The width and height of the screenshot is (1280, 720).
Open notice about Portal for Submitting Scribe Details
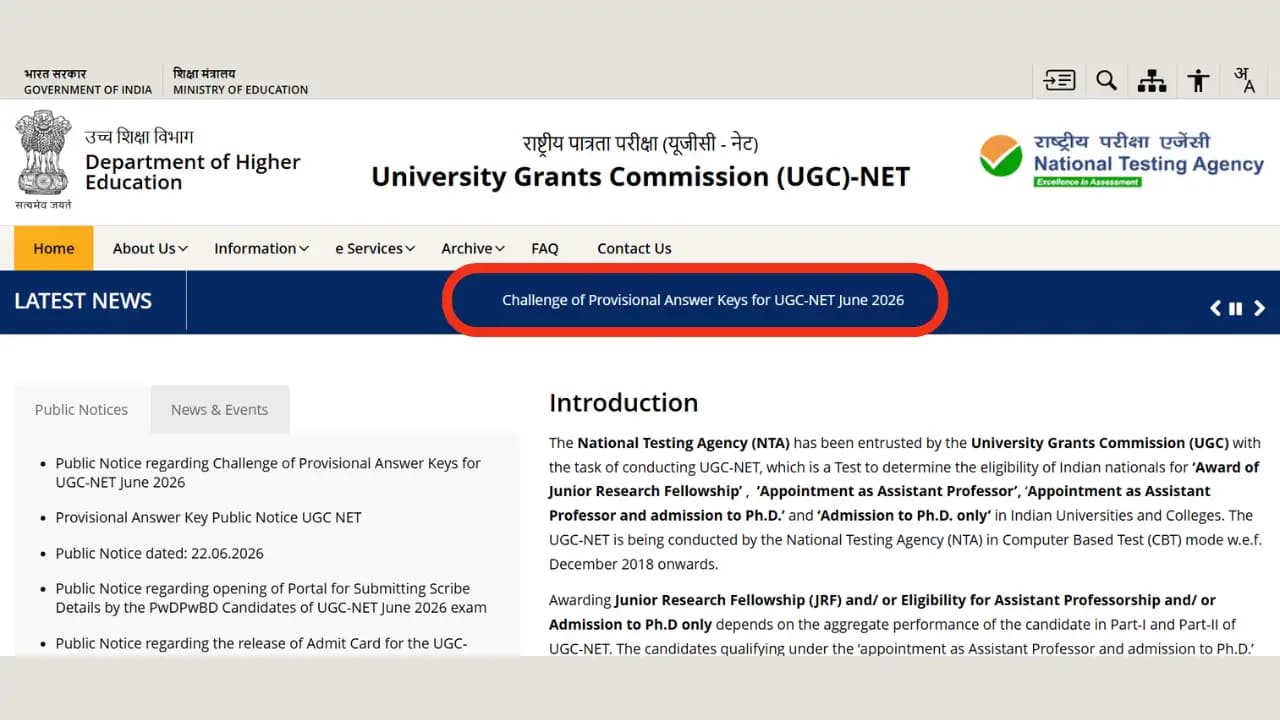pos(271,598)
